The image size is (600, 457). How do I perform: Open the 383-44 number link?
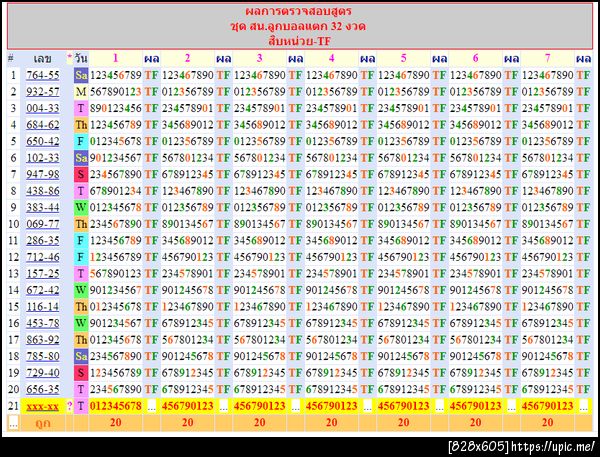point(42,207)
